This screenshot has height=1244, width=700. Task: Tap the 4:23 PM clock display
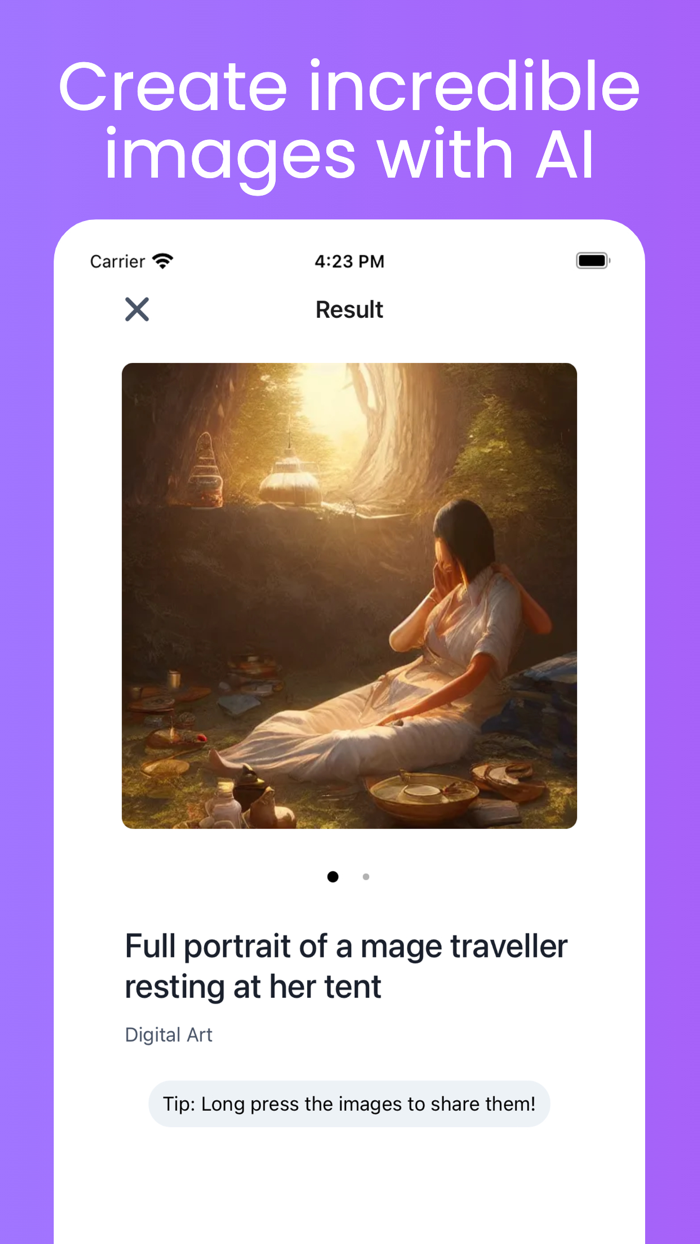tap(349, 261)
